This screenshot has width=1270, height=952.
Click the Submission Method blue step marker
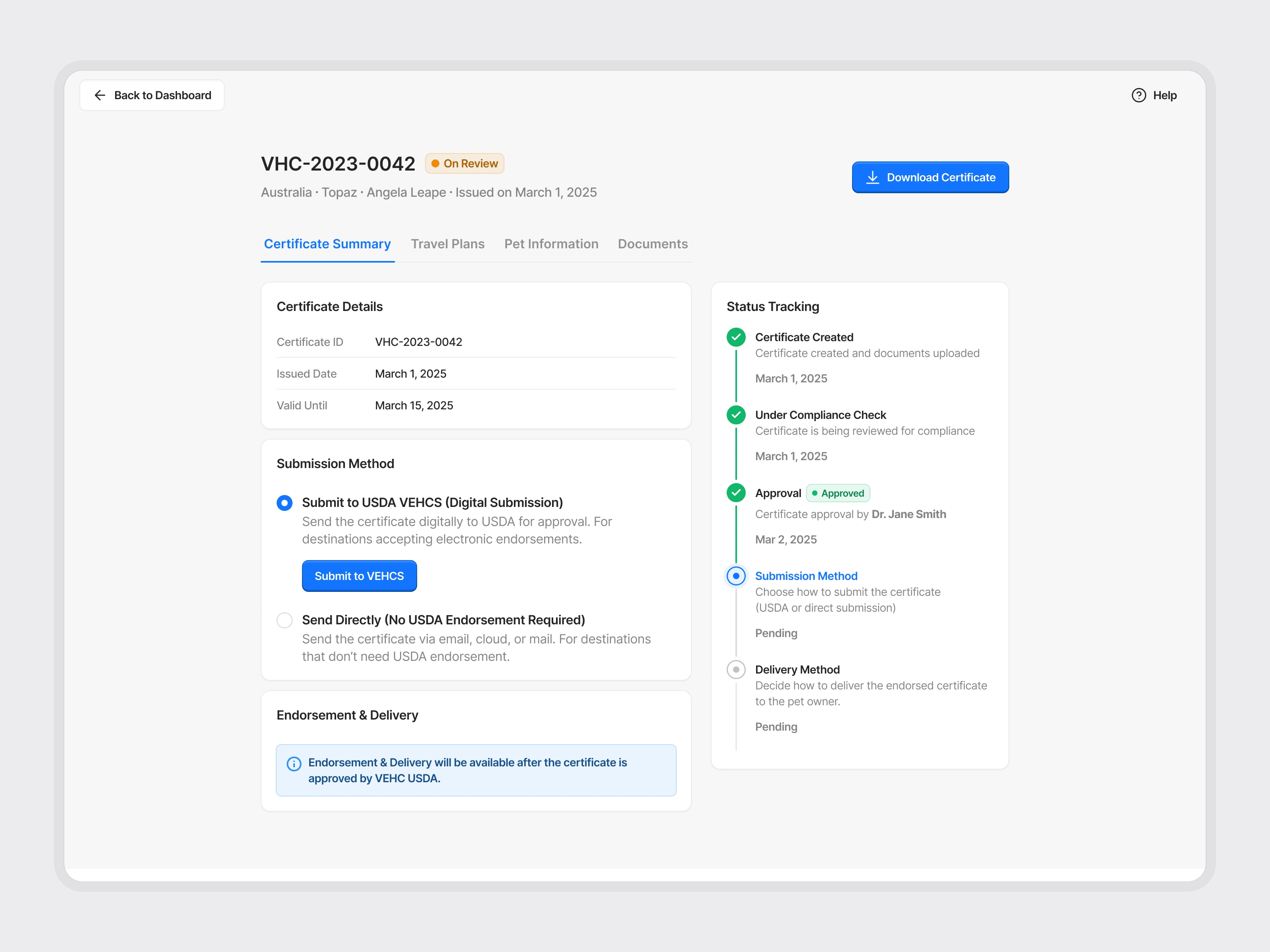coord(736,576)
